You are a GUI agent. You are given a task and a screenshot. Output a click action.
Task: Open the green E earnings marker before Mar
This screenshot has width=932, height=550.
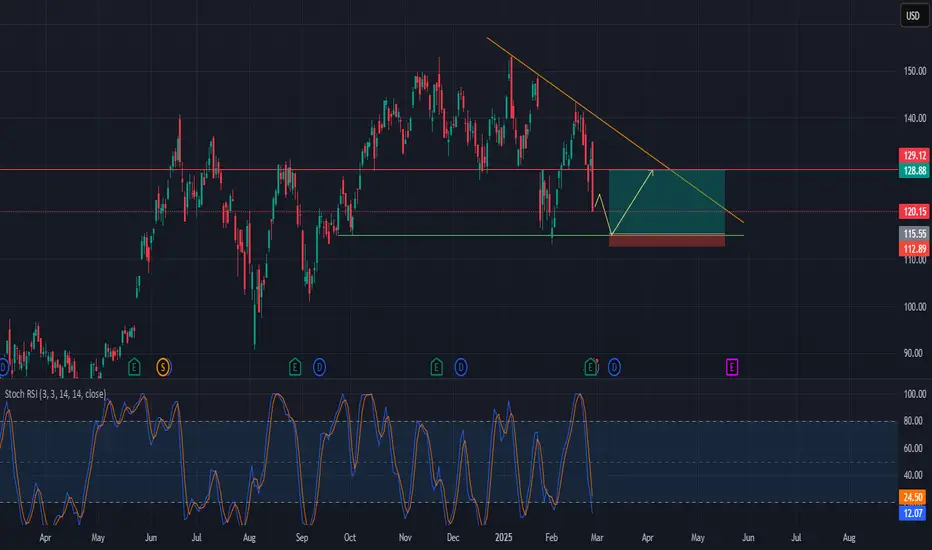[x=590, y=367]
